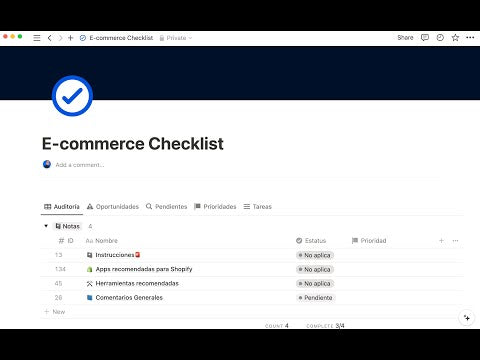Open the comments panel icon
The width and height of the screenshot is (480, 360).
[x=425, y=38]
